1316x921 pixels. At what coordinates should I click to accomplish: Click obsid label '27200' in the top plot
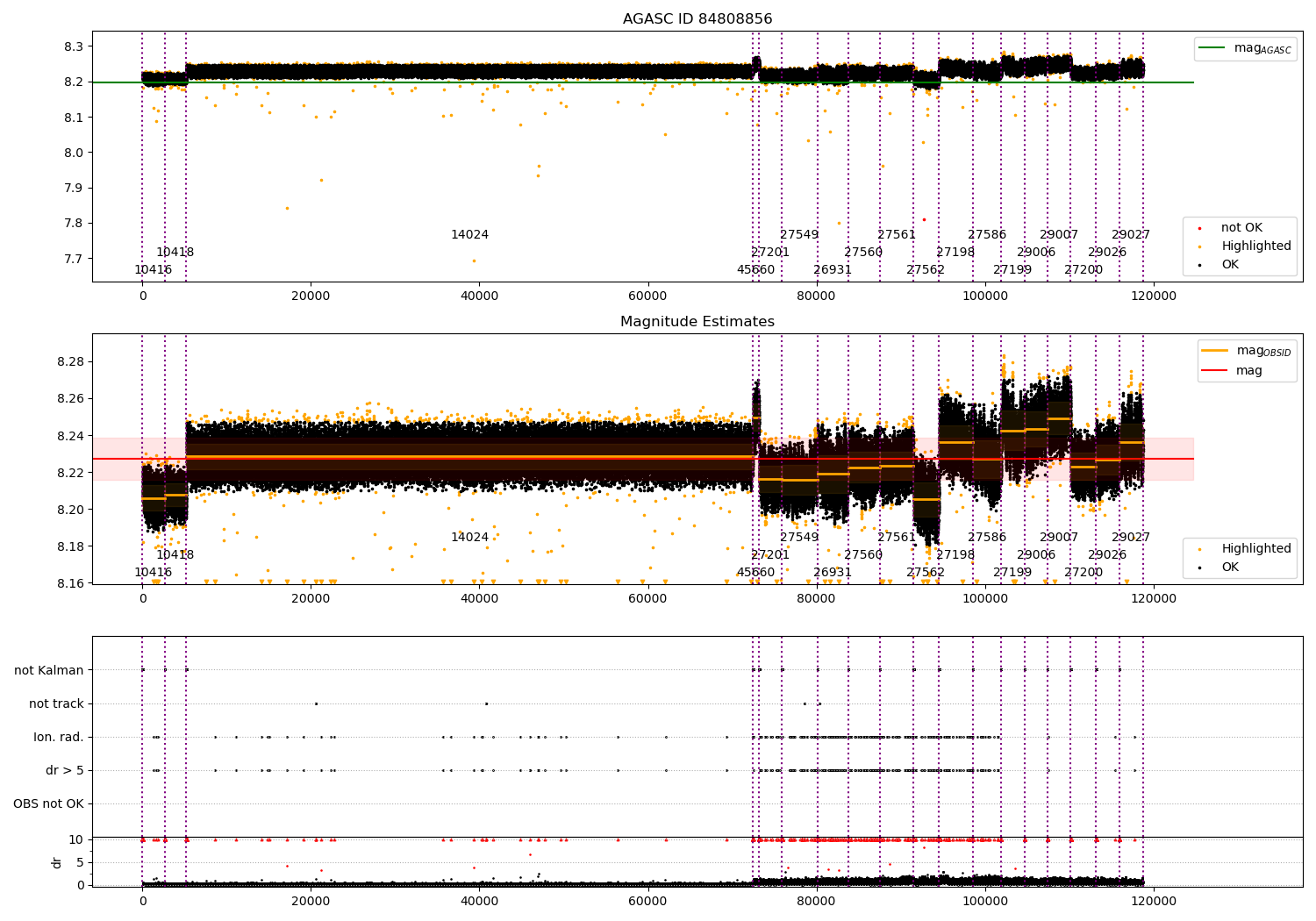point(1084,270)
